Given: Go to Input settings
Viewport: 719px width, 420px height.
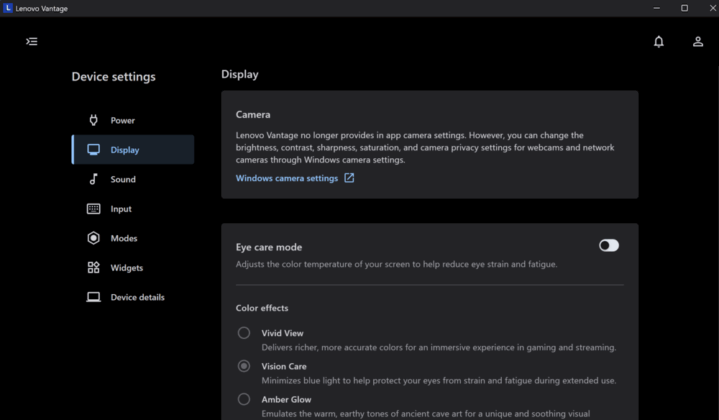Looking at the screenshot, I should (x=133, y=209).
